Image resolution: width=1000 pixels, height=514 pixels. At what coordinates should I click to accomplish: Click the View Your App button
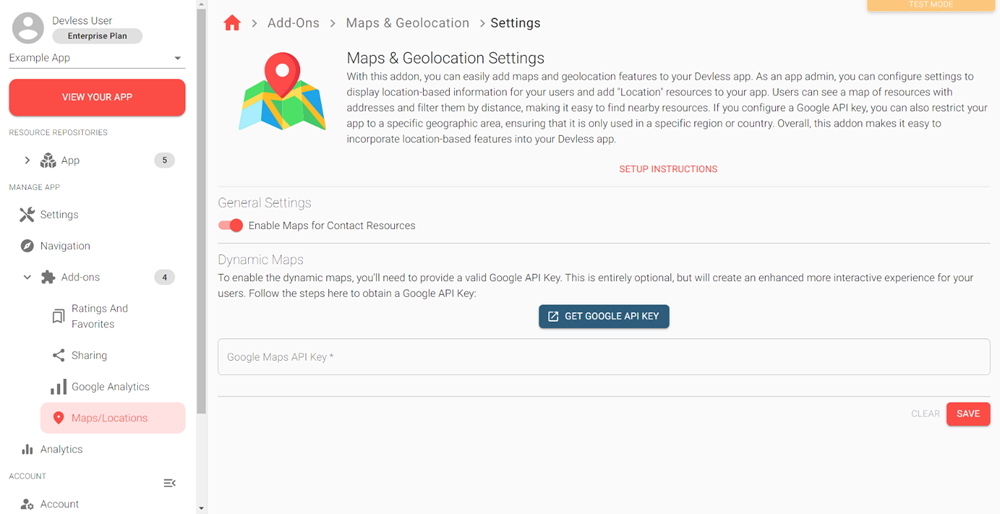pos(97,97)
